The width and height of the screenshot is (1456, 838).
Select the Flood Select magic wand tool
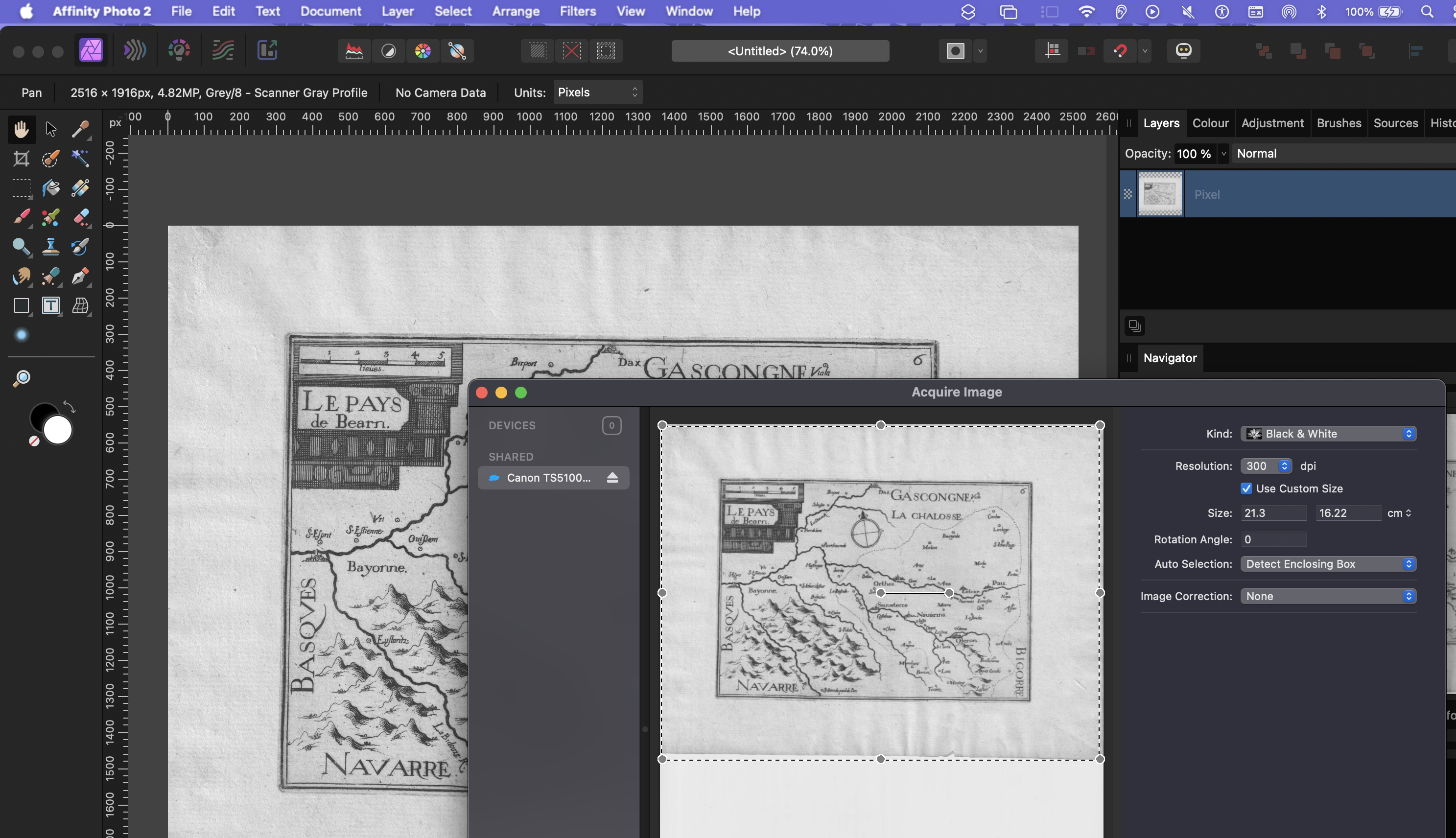click(80, 158)
